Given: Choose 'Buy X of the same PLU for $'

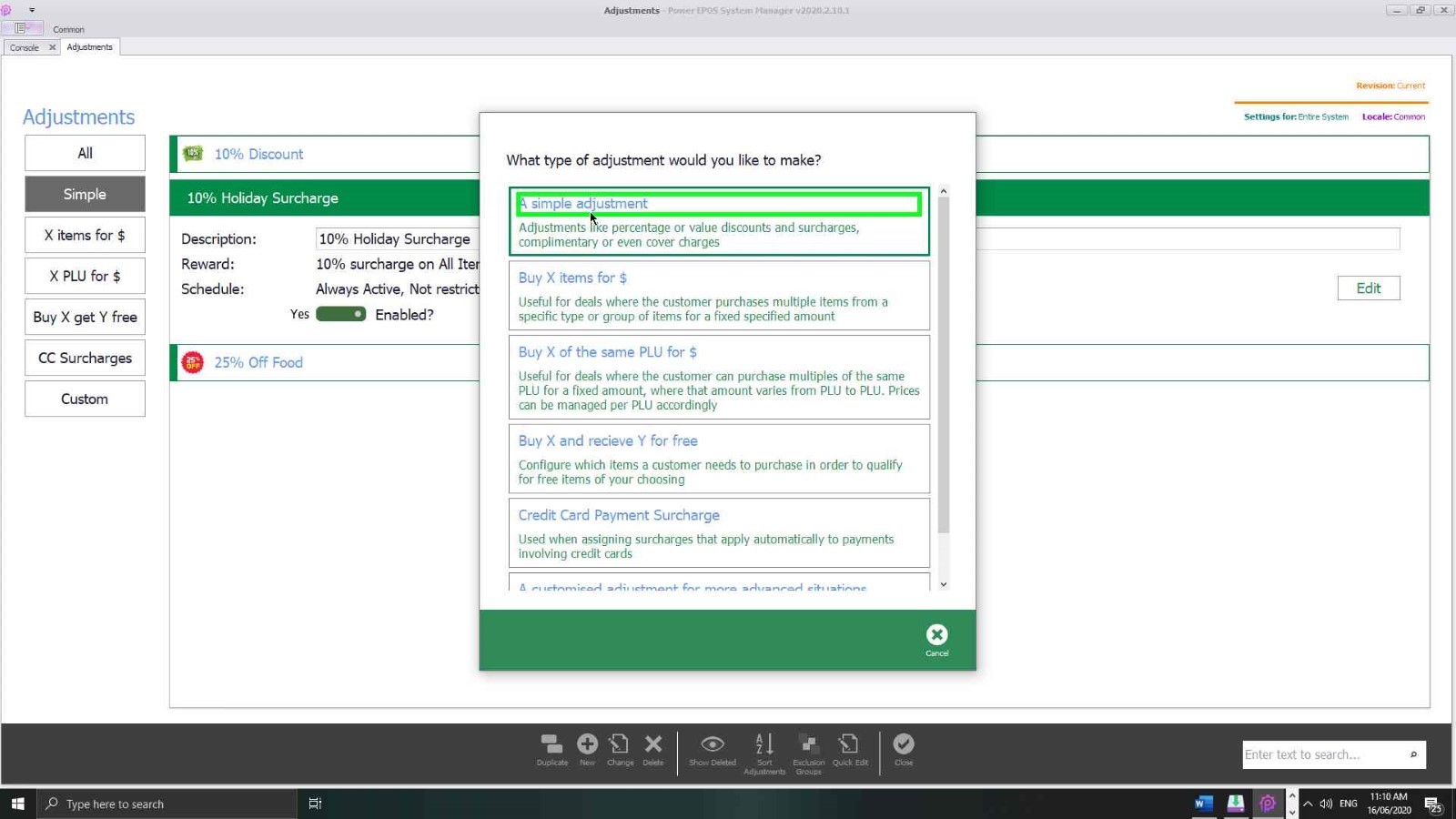Looking at the screenshot, I should (x=719, y=377).
